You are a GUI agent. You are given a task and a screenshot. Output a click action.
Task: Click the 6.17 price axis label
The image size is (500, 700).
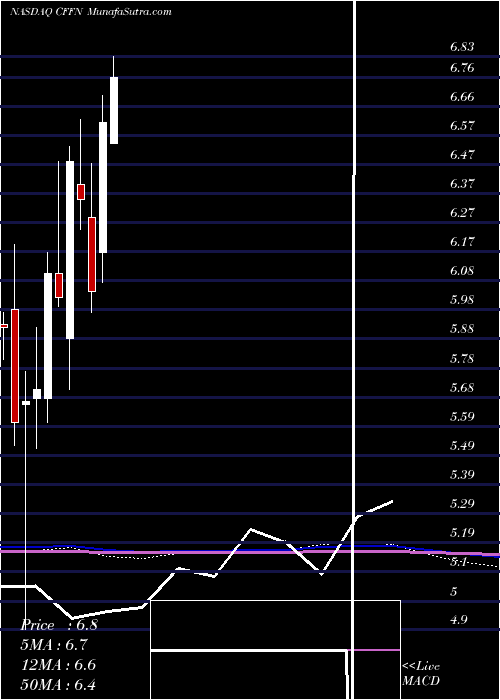click(462, 242)
